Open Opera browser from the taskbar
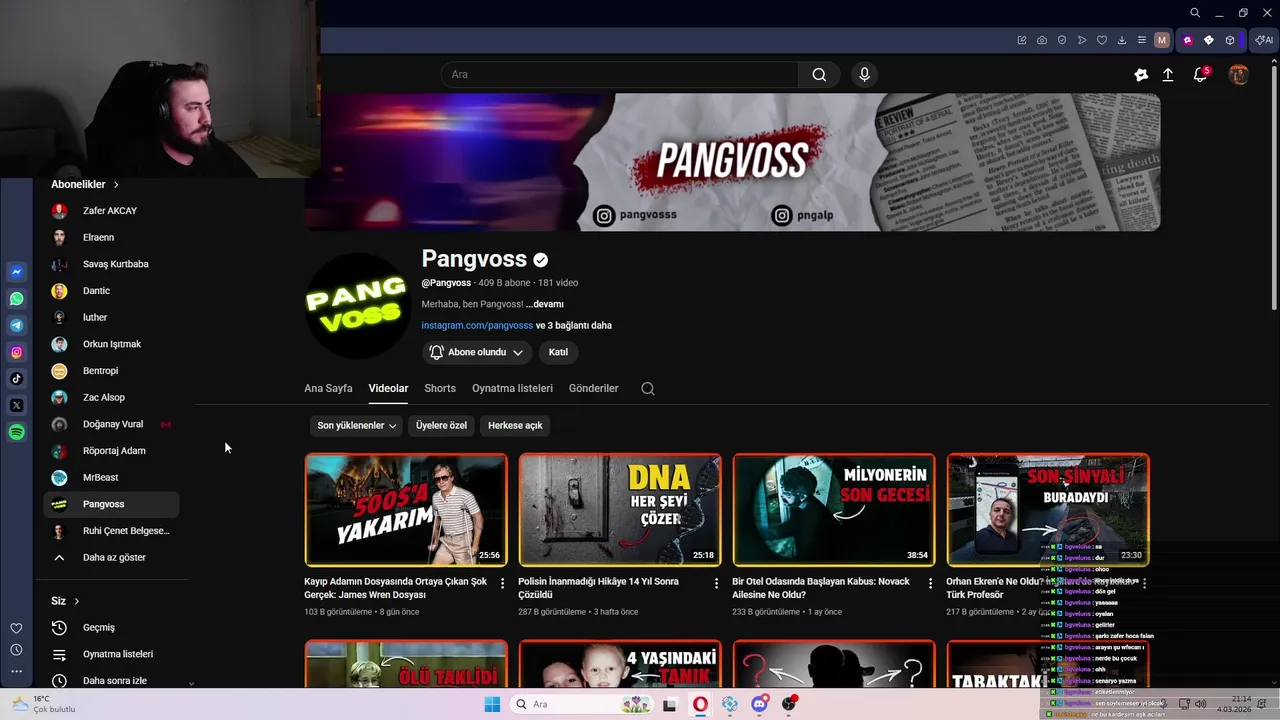Image resolution: width=1280 pixels, height=720 pixels. [x=700, y=704]
